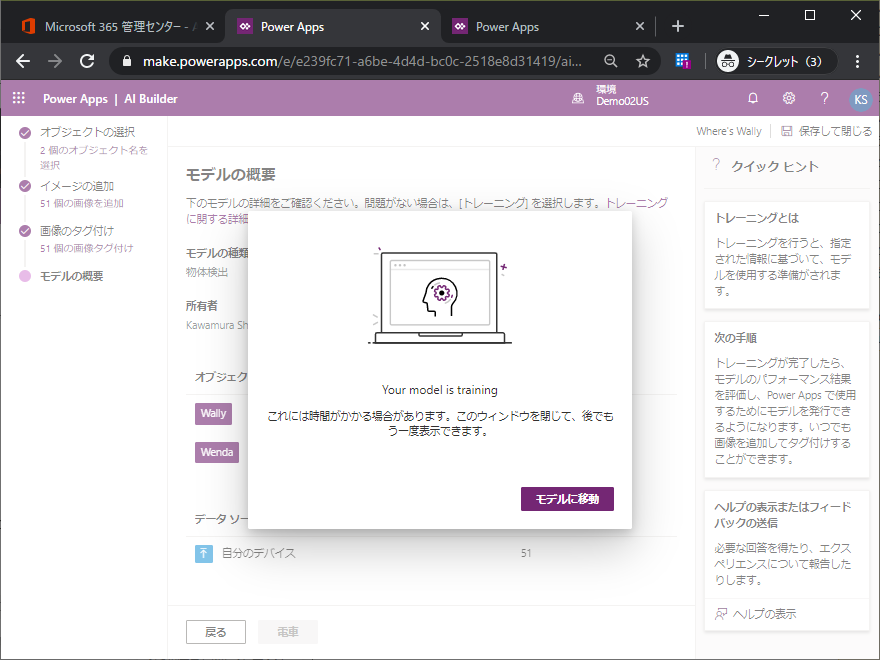Close the Microsoft 365 管理センター tab
Screen dimensions: 880x660
(x=209, y=26)
